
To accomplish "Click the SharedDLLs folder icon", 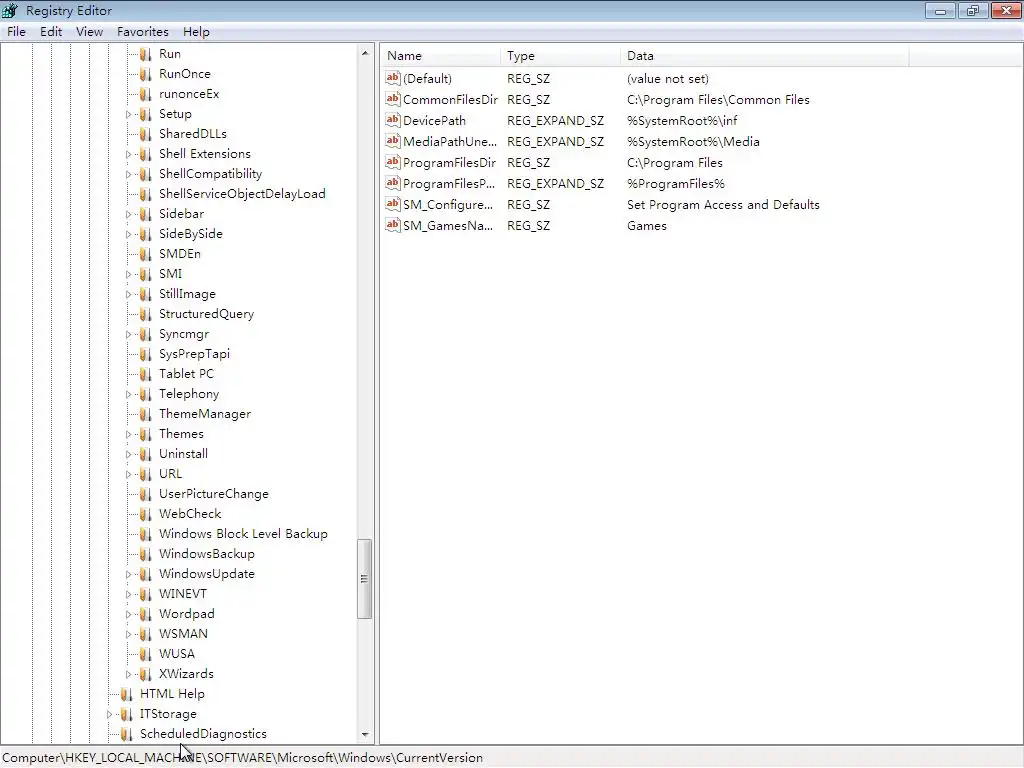I will point(146,134).
